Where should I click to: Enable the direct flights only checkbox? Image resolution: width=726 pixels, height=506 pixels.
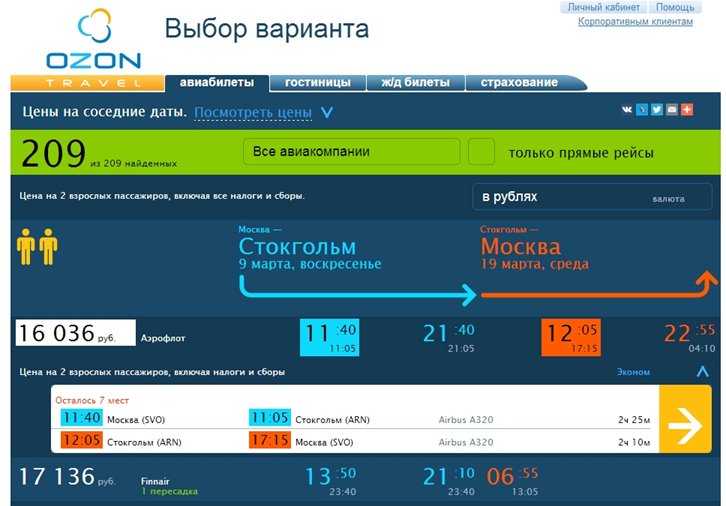(x=481, y=151)
